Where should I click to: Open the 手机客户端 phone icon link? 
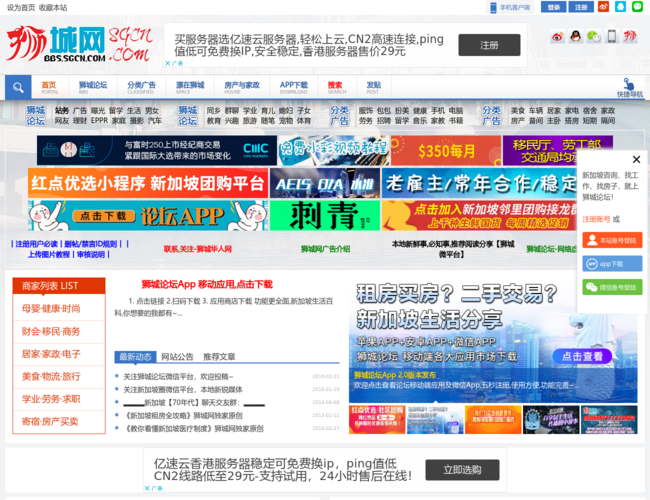[x=510, y=7]
